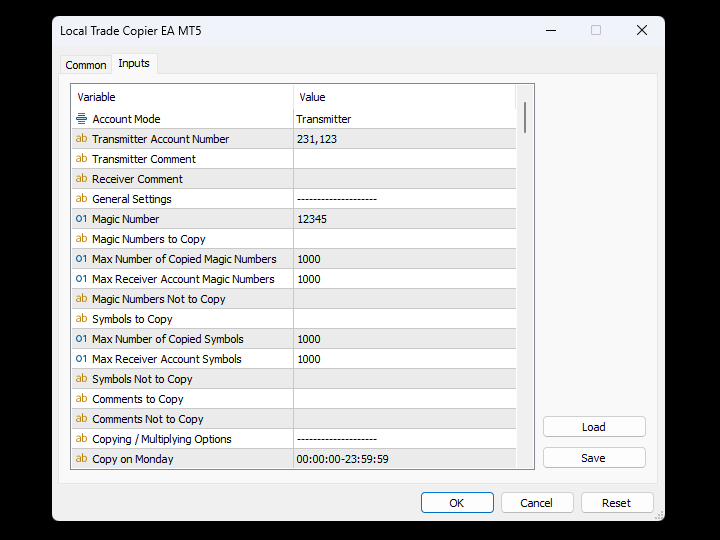720x540 pixels.
Task: Click the empty Receiver Comment value cell
Action: [x=405, y=179]
